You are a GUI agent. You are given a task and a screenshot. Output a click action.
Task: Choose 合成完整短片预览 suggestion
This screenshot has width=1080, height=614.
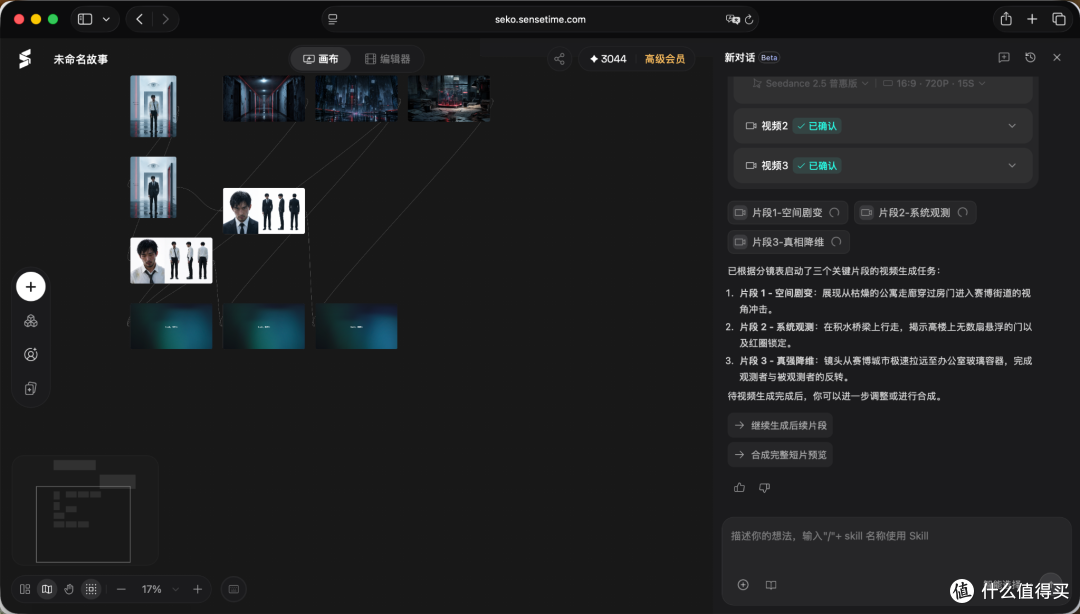click(780, 455)
